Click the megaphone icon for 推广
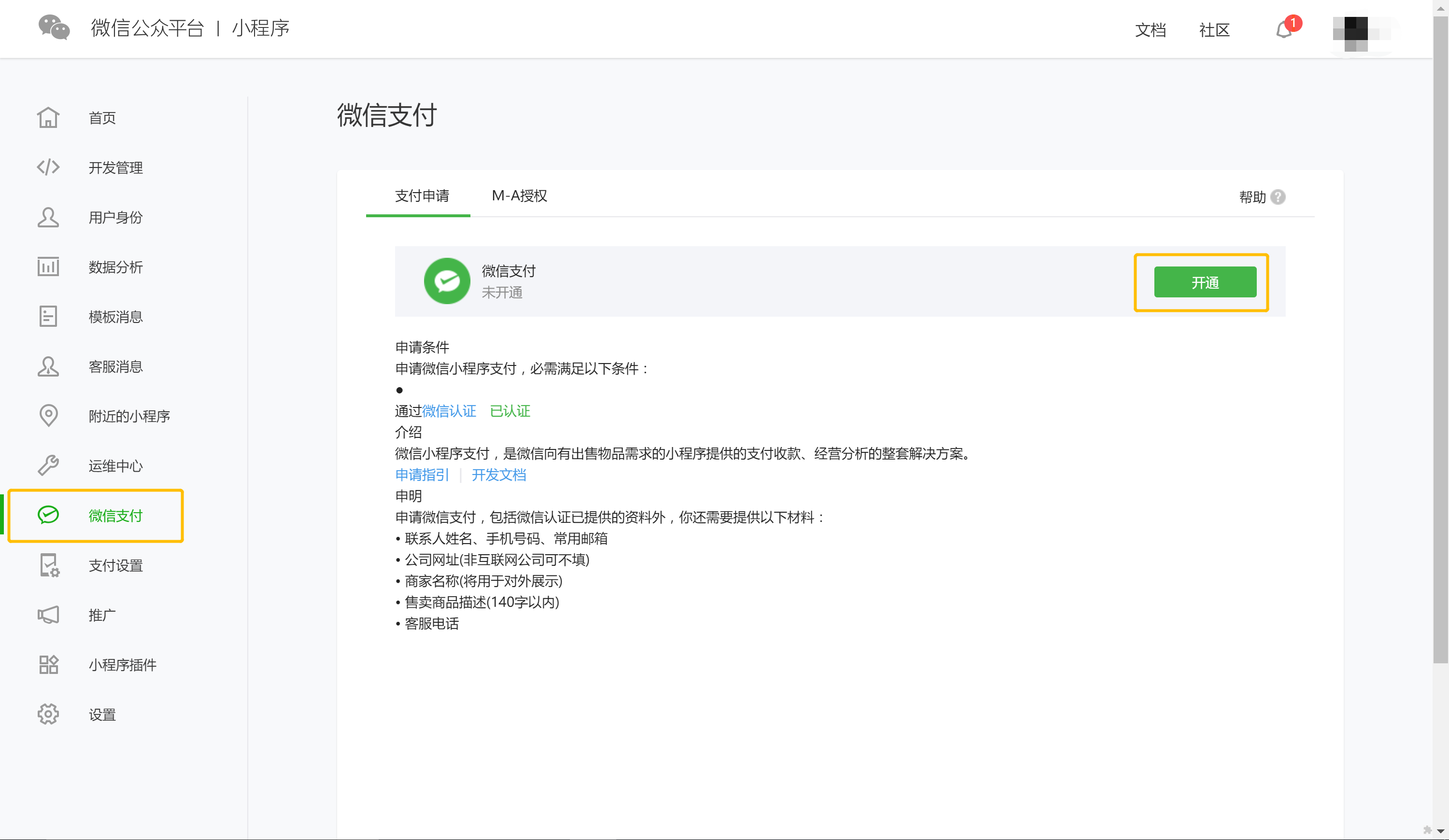The width and height of the screenshot is (1449, 840). pos(48,614)
